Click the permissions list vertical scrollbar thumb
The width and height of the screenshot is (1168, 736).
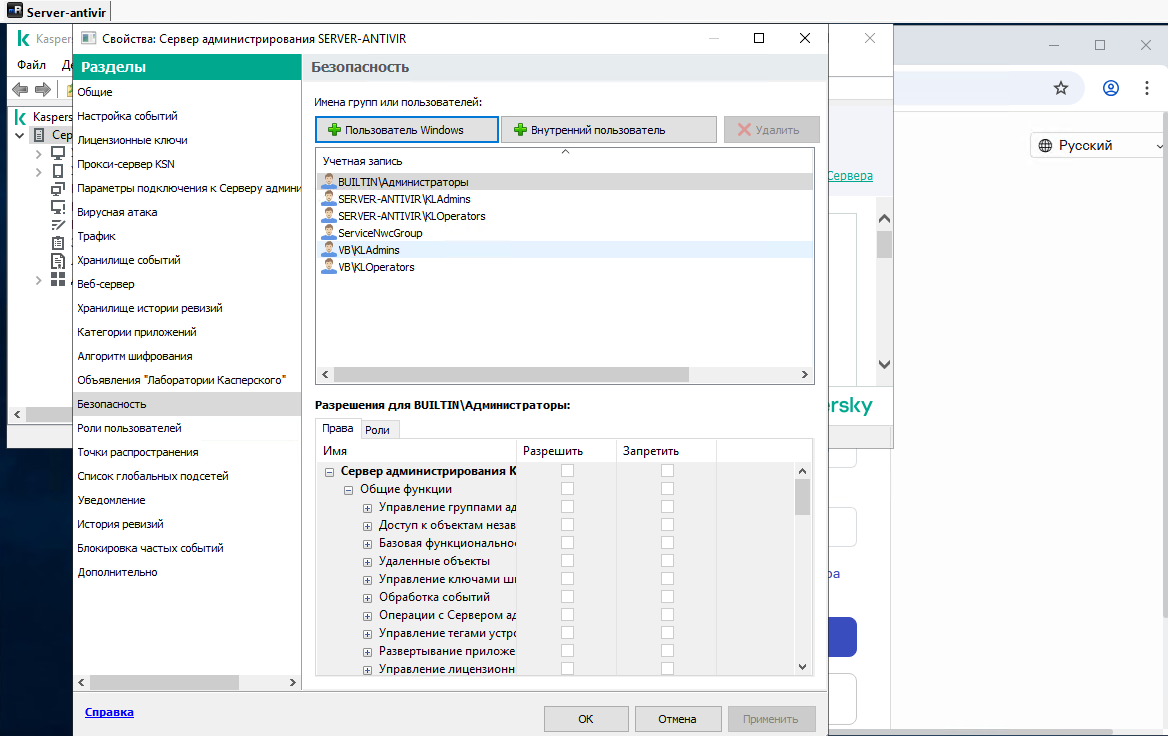tap(802, 497)
